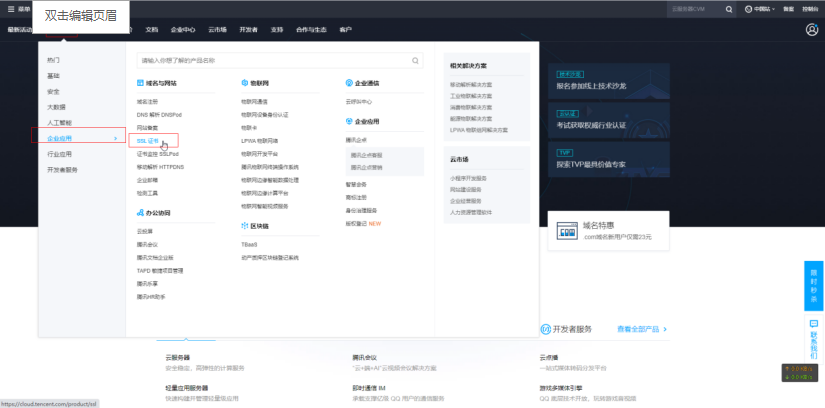Click the network speed indicator widget

799,373
